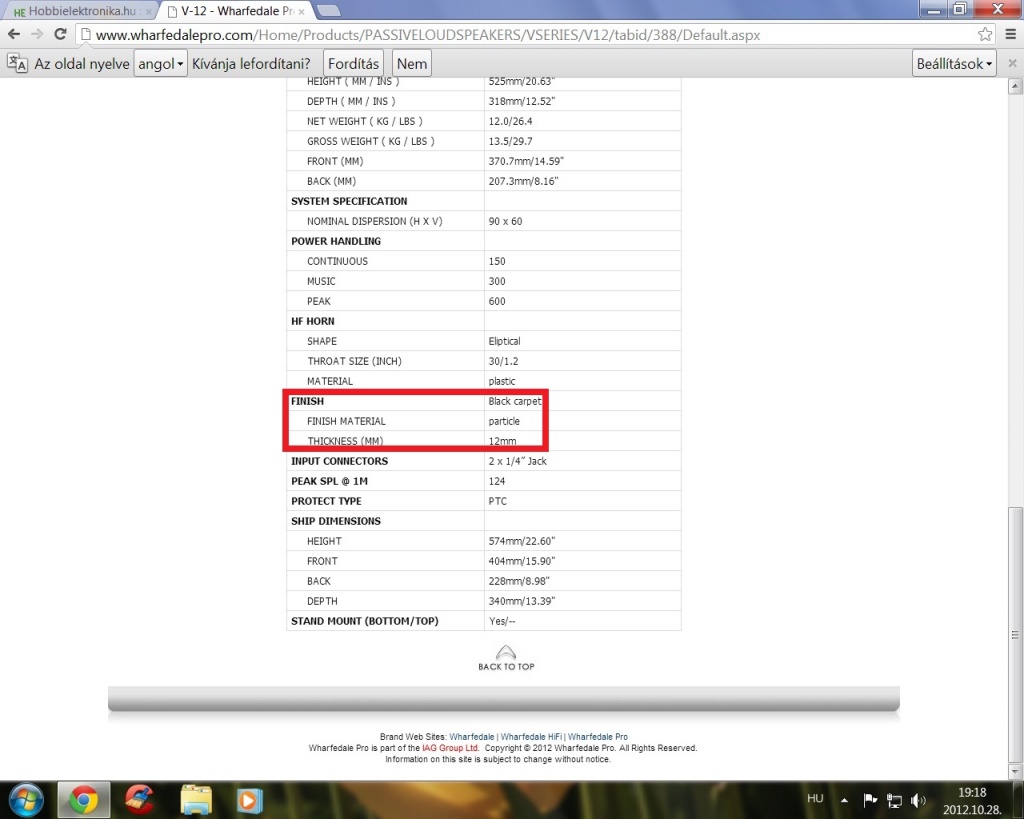
Task: Close the Hobbielektronika.hu tab
Action: (149, 12)
